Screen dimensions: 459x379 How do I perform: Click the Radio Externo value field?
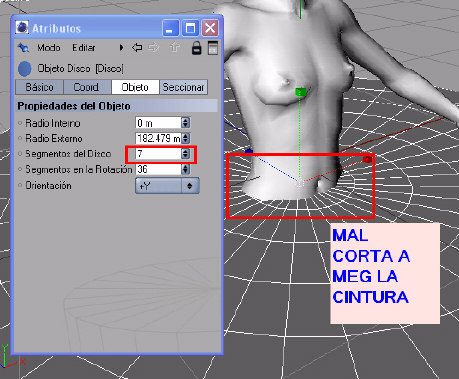click(158, 138)
